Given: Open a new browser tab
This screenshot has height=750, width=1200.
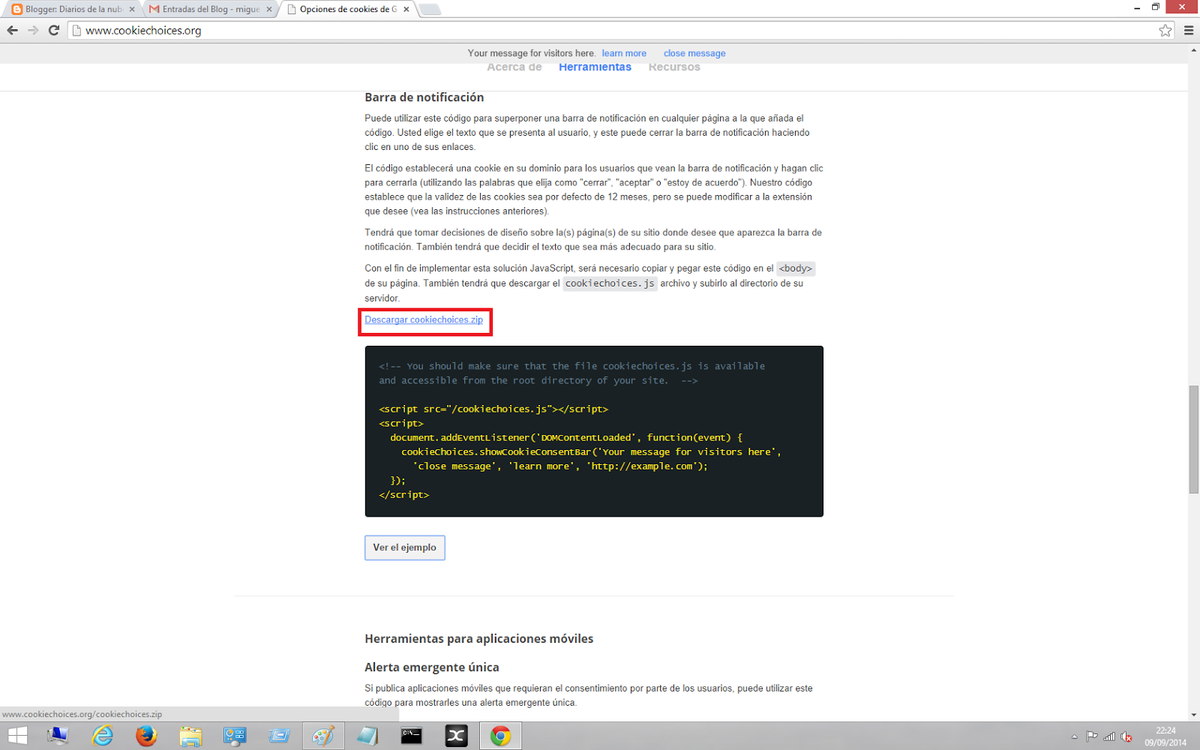Looking at the screenshot, I should click(x=428, y=9).
